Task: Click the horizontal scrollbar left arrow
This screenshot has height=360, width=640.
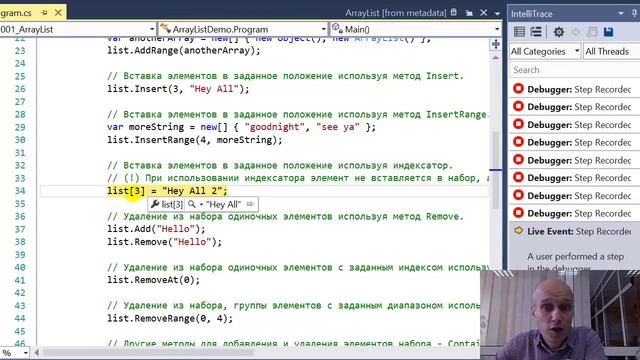Action: (x=37, y=352)
